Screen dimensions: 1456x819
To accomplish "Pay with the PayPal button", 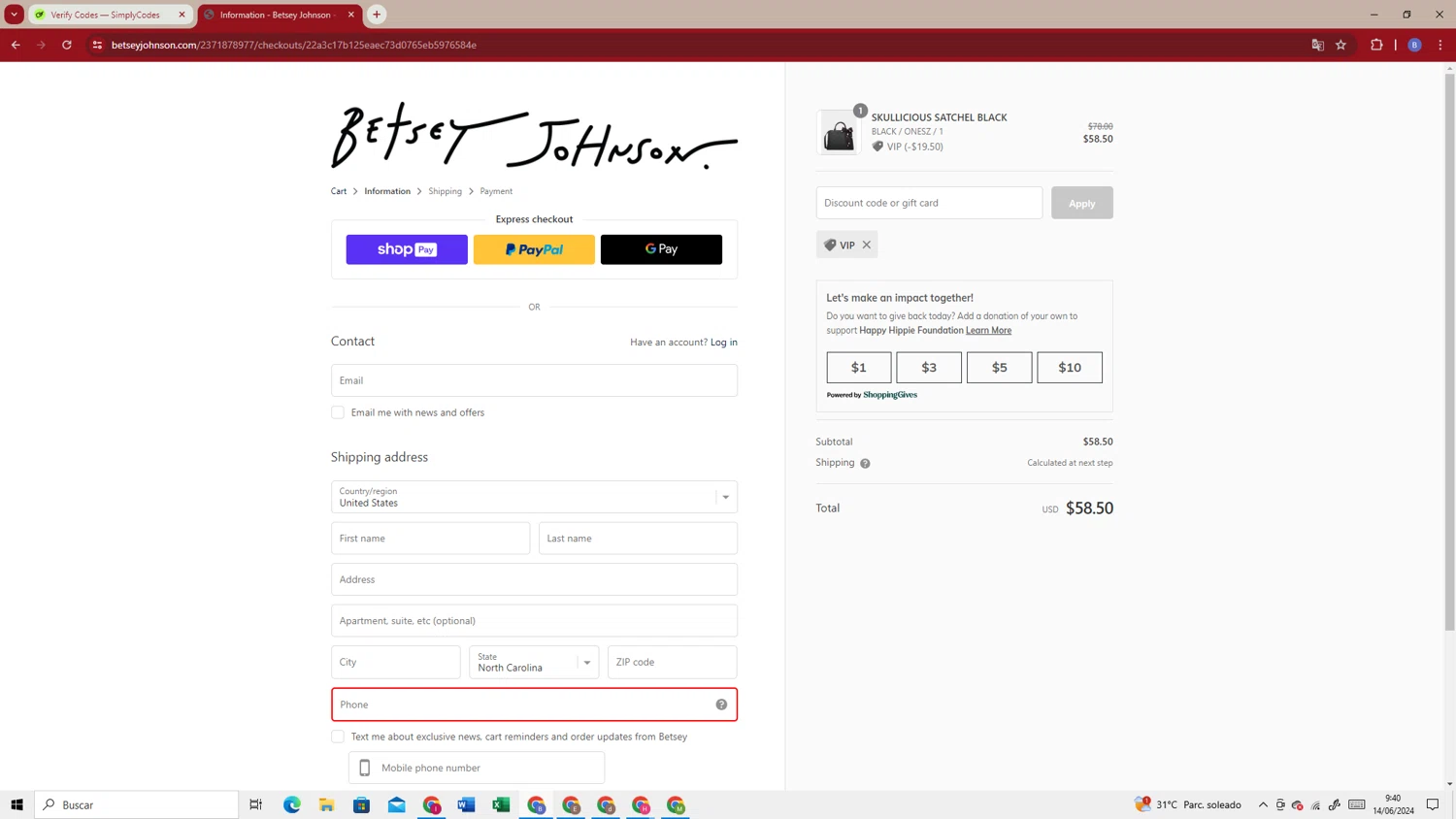I will (x=534, y=249).
